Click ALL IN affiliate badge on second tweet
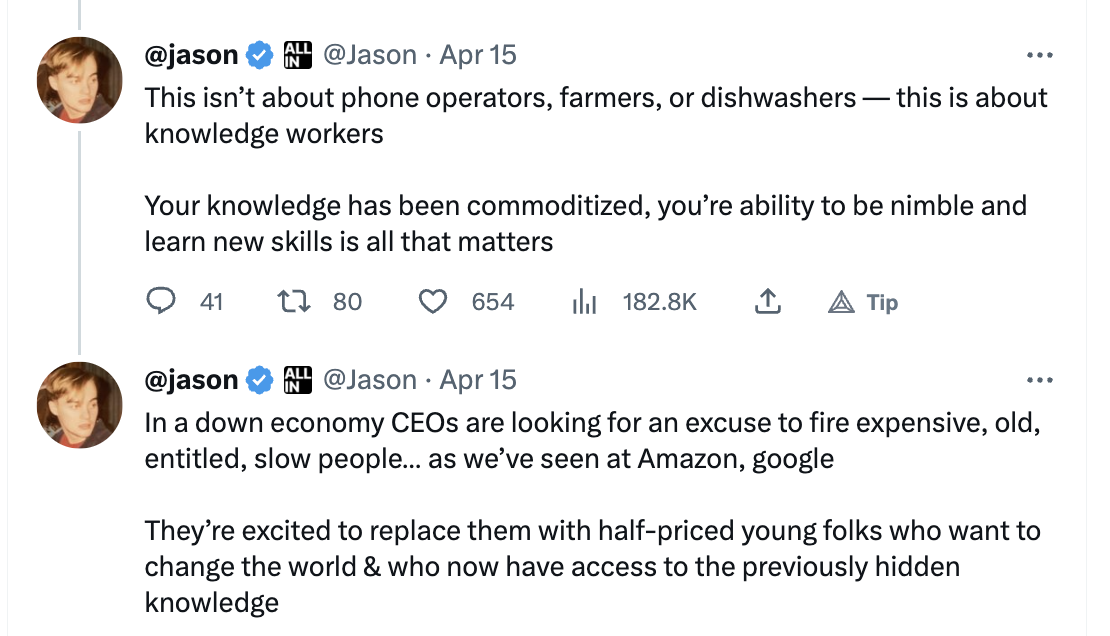Screen dimensions: 1110x636 tap(297, 381)
